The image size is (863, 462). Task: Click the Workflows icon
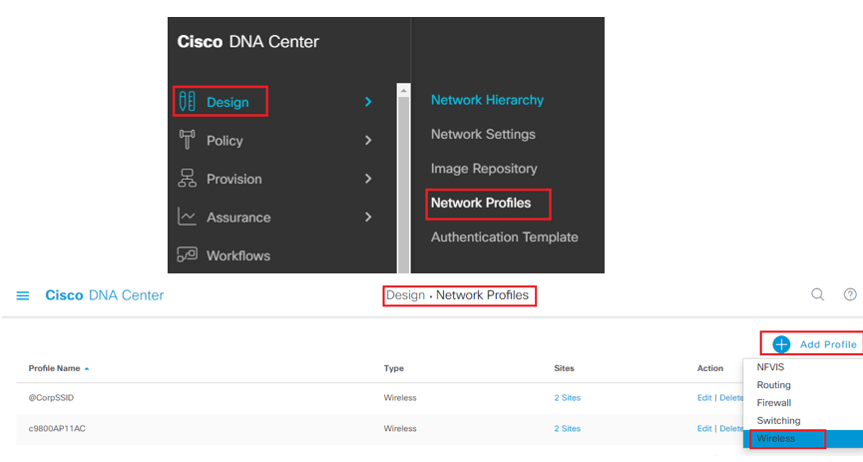[187, 254]
